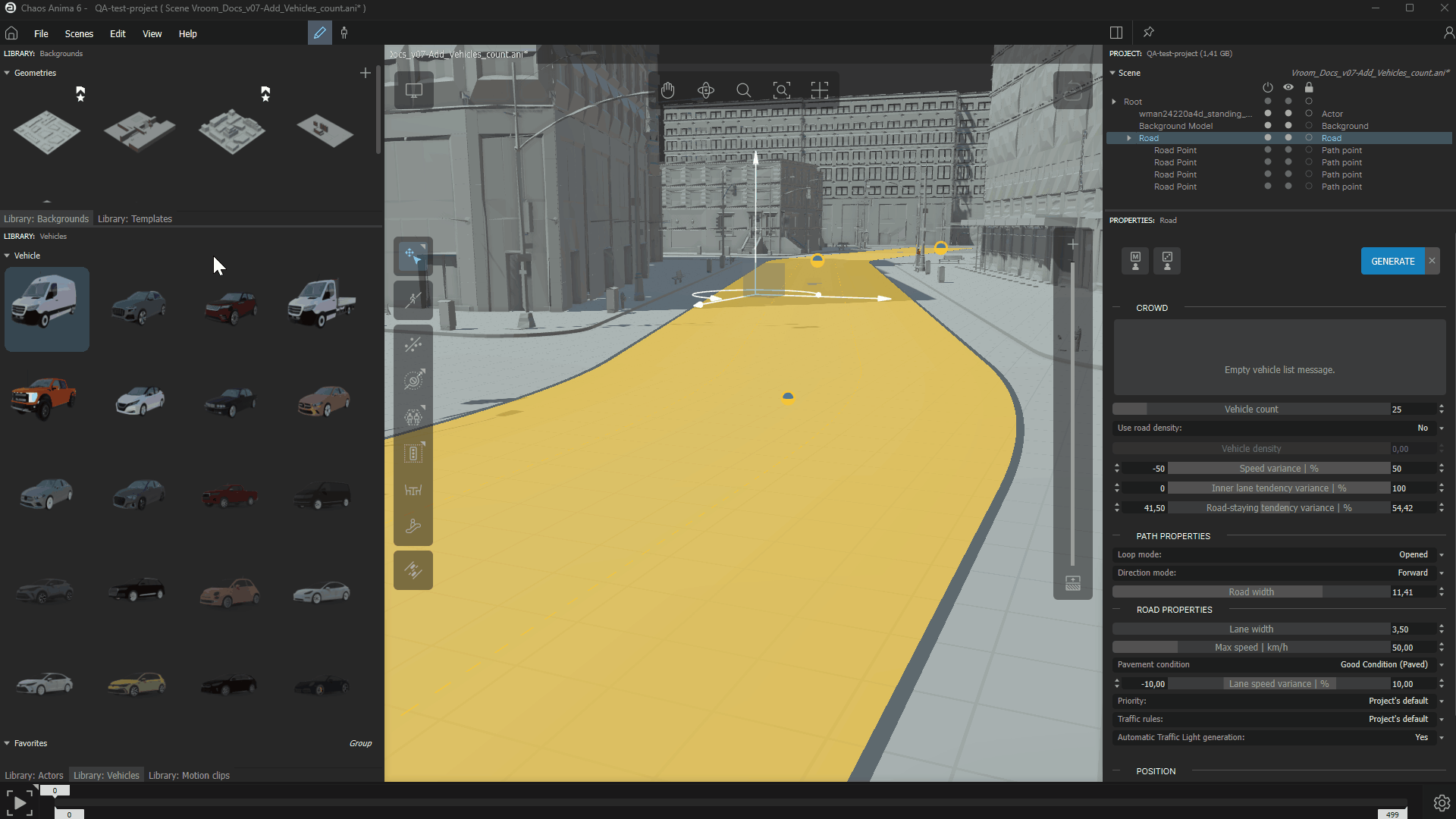Click the viewport undo/reset view button
1456x819 pixels.
[1073, 90]
